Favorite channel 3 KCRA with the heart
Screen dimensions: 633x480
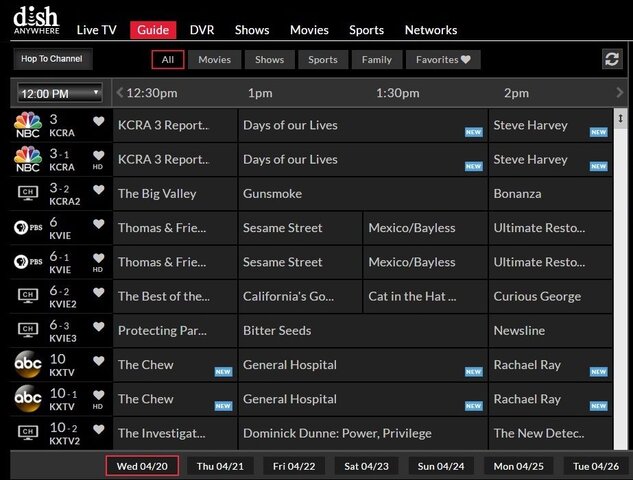pos(98,122)
